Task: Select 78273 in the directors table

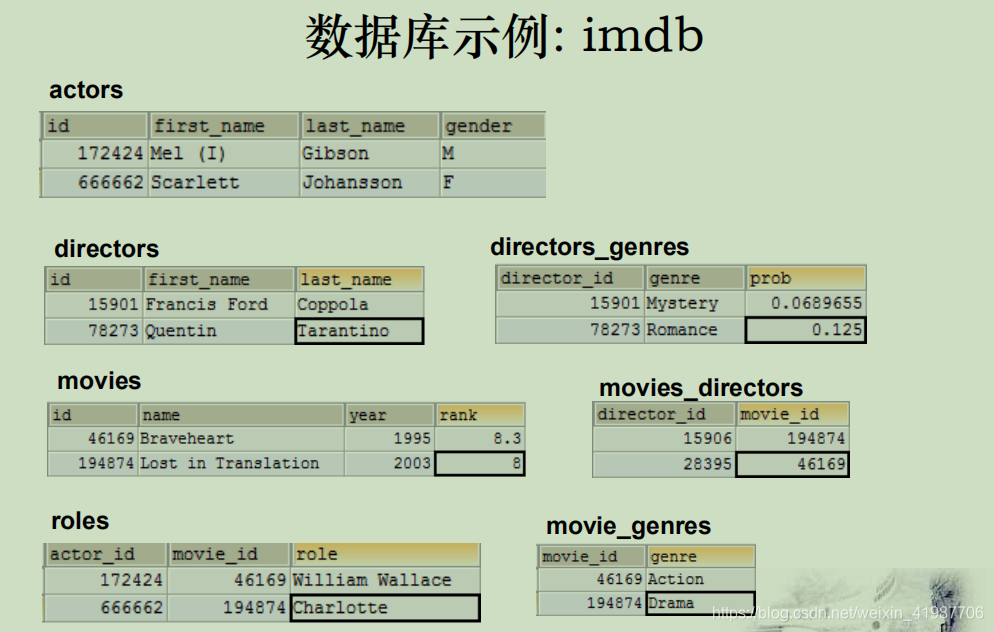Action: tap(94, 331)
